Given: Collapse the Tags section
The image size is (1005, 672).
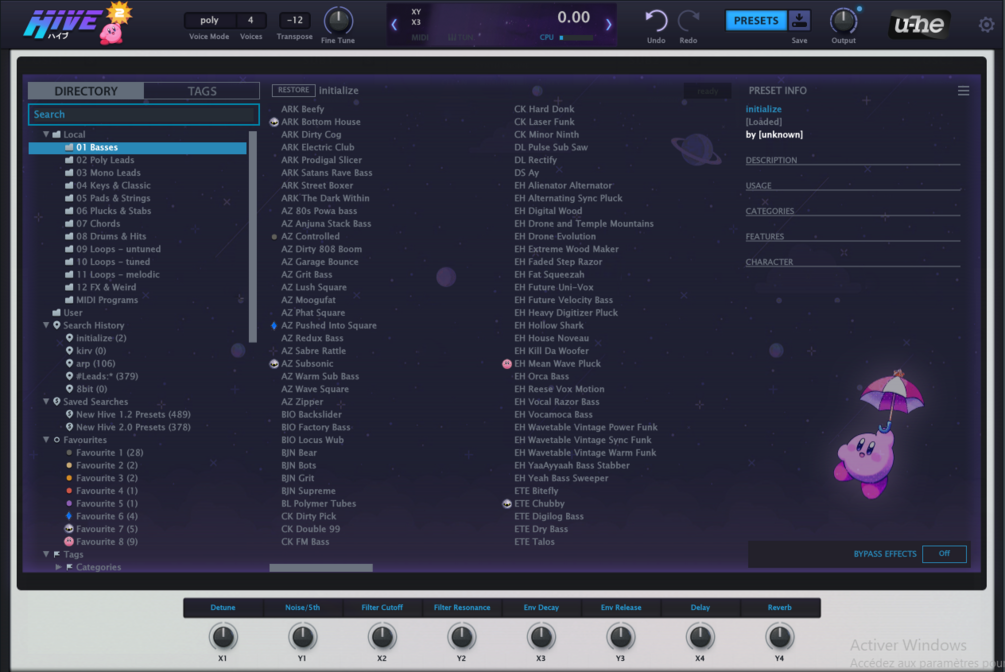Looking at the screenshot, I should [46, 555].
